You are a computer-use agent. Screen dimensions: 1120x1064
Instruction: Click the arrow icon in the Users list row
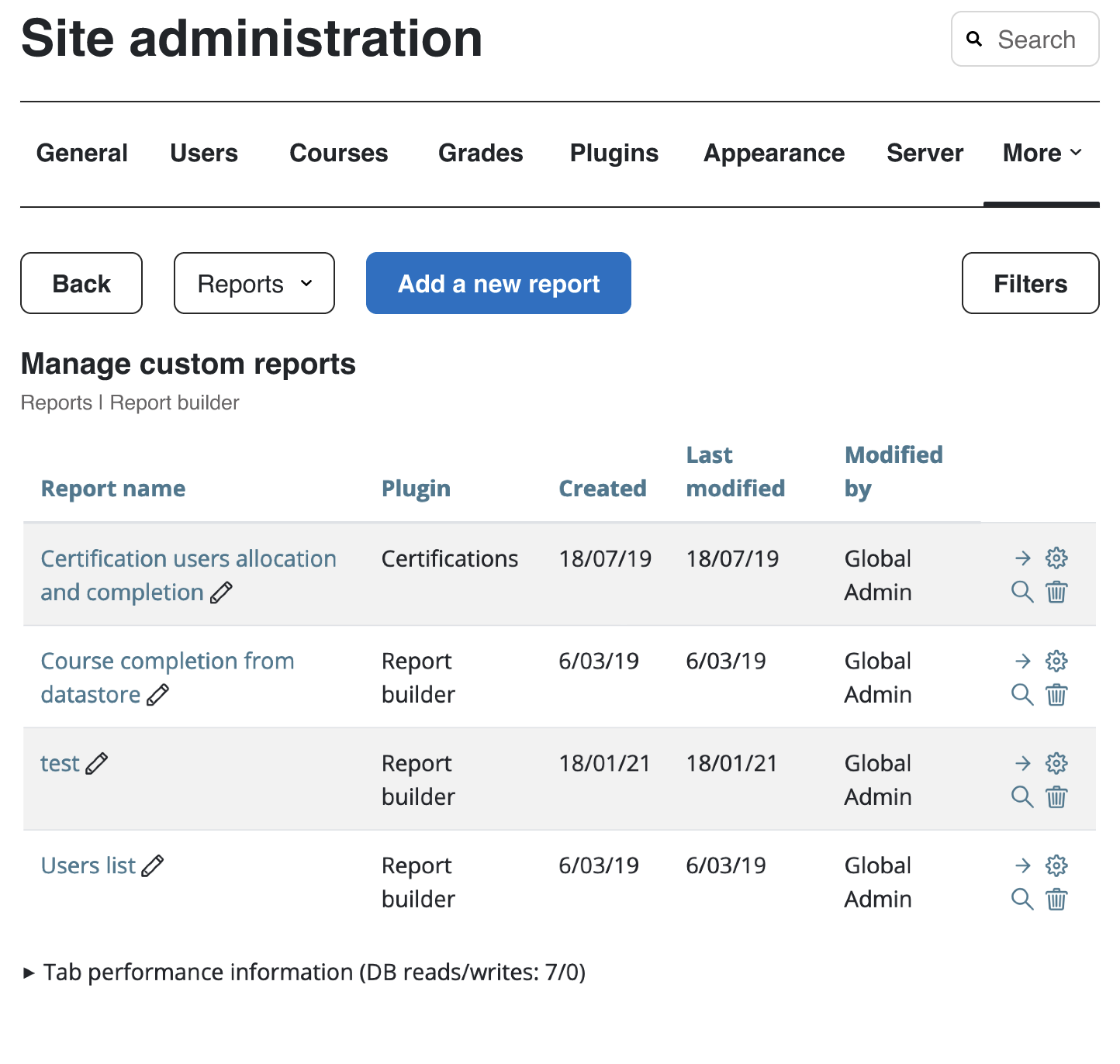tap(1023, 865)
